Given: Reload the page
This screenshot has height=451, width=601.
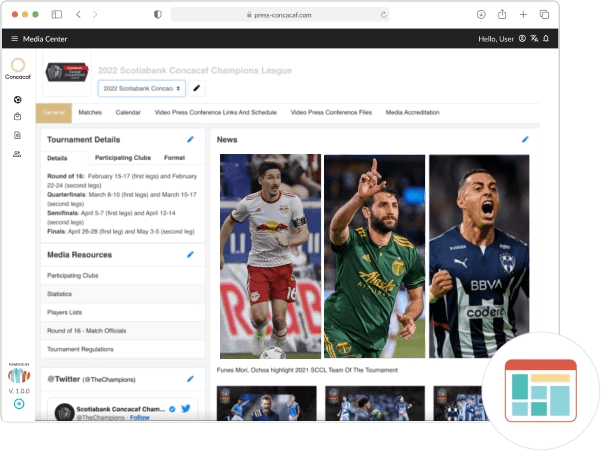Looking at the screenshot, I should [384, 15].
